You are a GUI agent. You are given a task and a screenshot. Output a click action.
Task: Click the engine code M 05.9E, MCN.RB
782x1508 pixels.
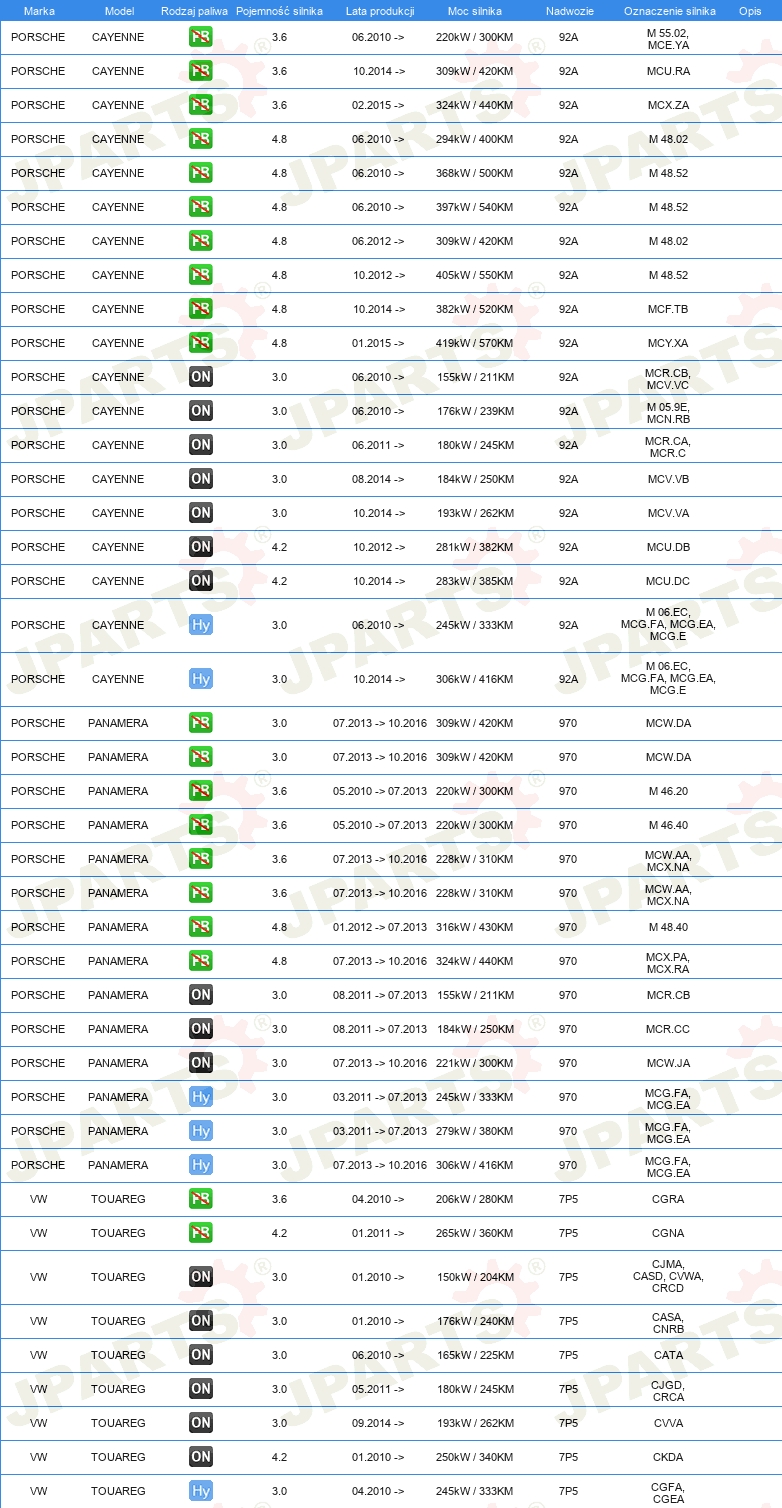(668, 413)
